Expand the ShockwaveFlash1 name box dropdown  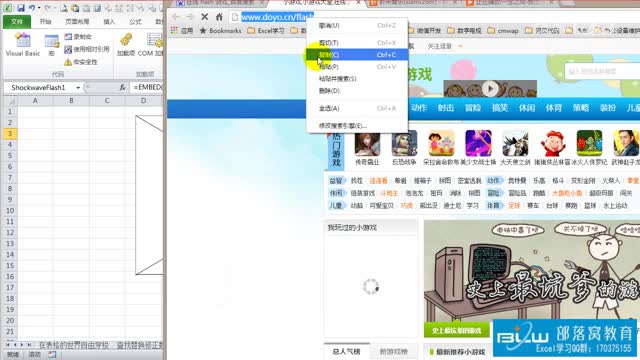pos(78,88)
